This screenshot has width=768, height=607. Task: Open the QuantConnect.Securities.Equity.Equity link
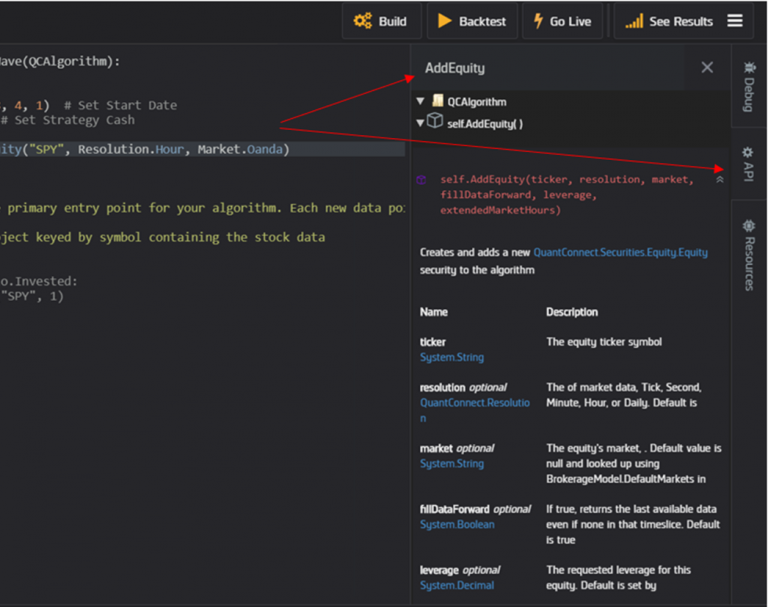tap(620, 253)
